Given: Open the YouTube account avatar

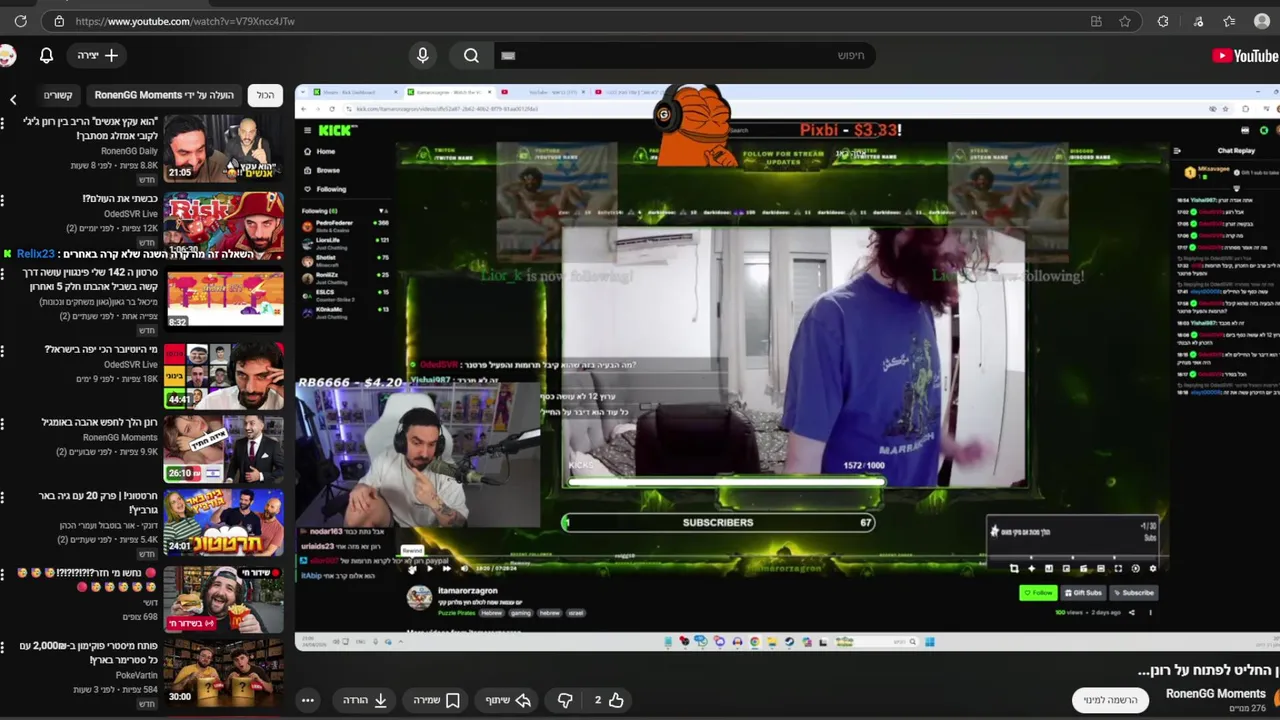Looking at the screenshot, I should [7, 56].
